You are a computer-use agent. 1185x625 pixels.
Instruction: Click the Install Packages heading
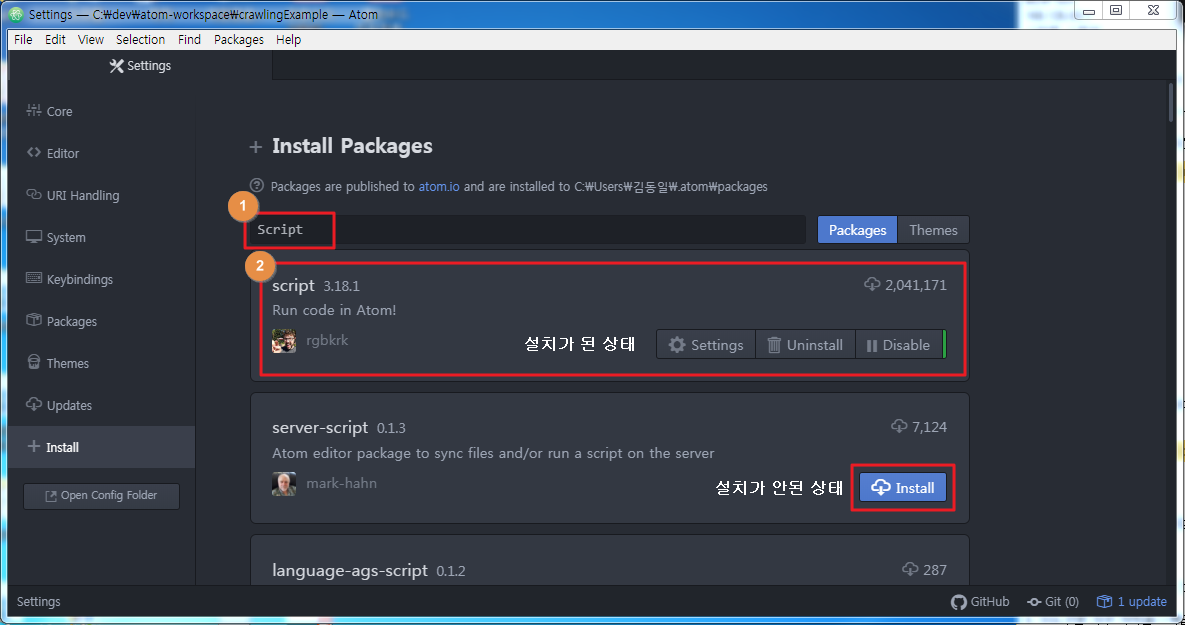[352, 146]
